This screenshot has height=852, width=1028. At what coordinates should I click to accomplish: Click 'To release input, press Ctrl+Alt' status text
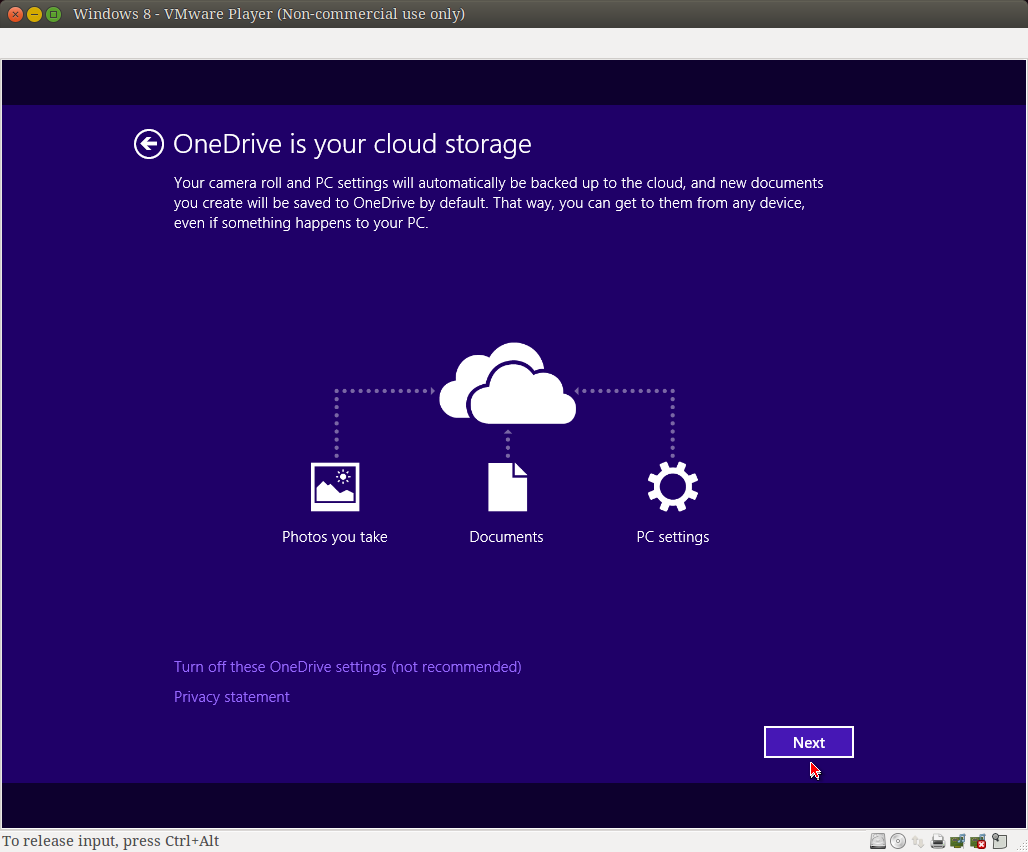click(110, 841)
